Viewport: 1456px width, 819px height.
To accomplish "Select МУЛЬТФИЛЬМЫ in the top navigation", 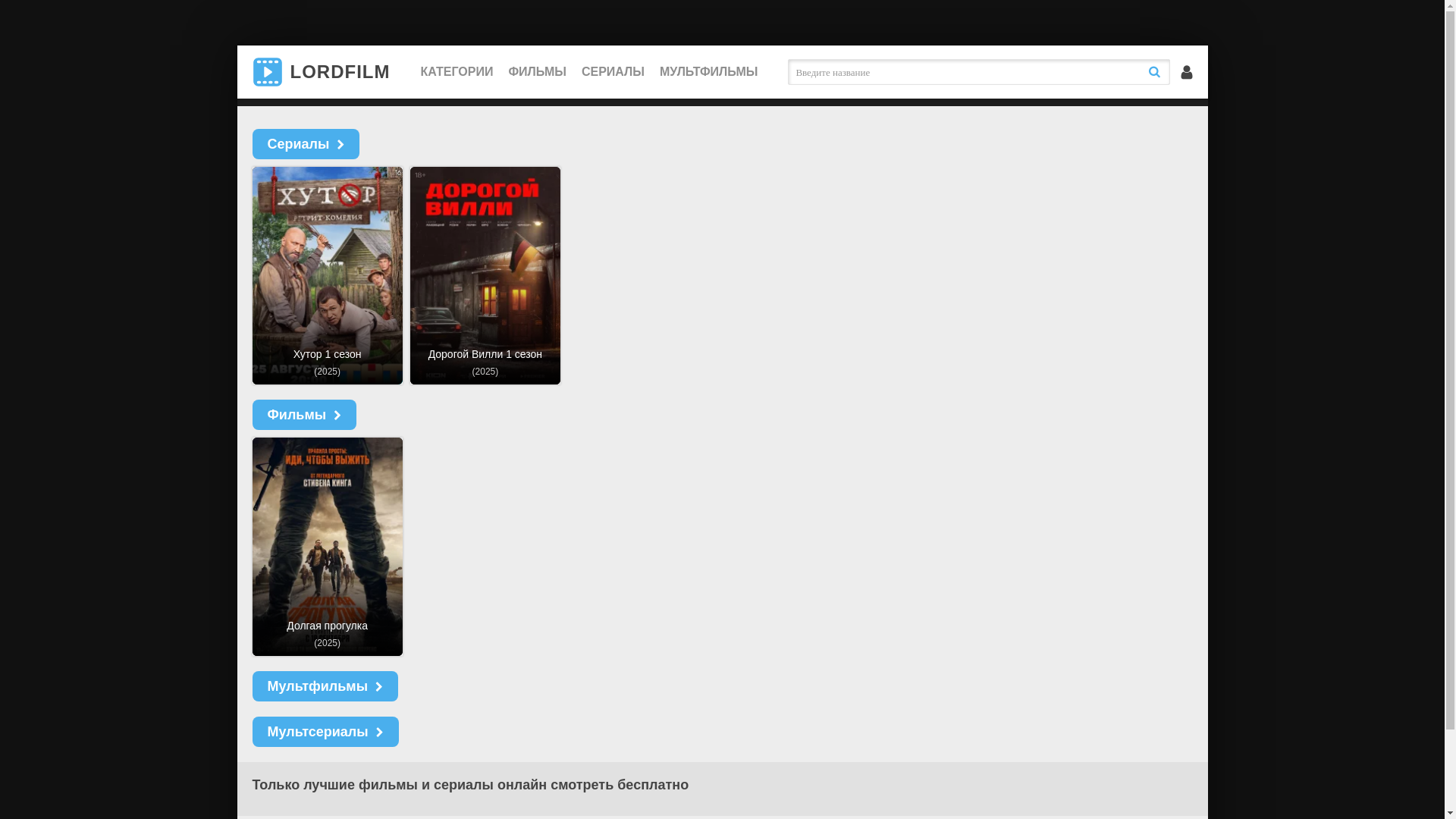I will (708, 72).
